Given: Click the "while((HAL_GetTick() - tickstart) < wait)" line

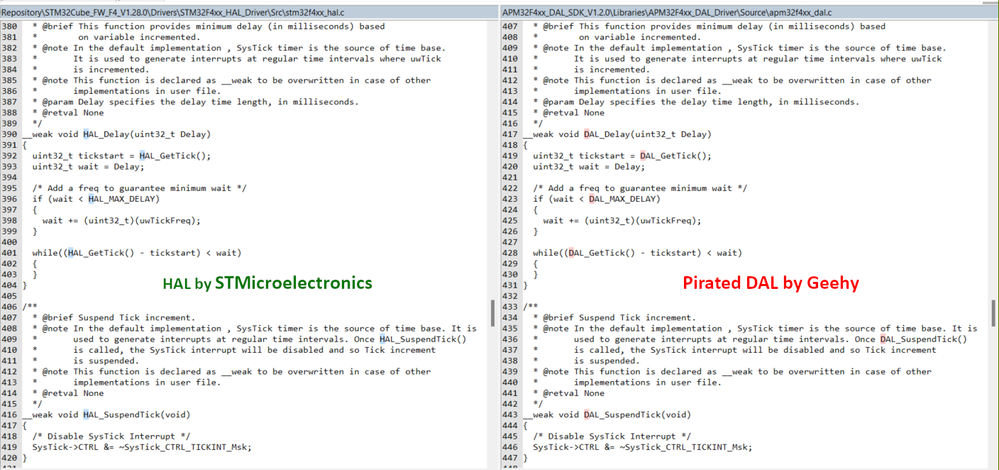Looking at the screenshot, I should click(x=137, y=253).
